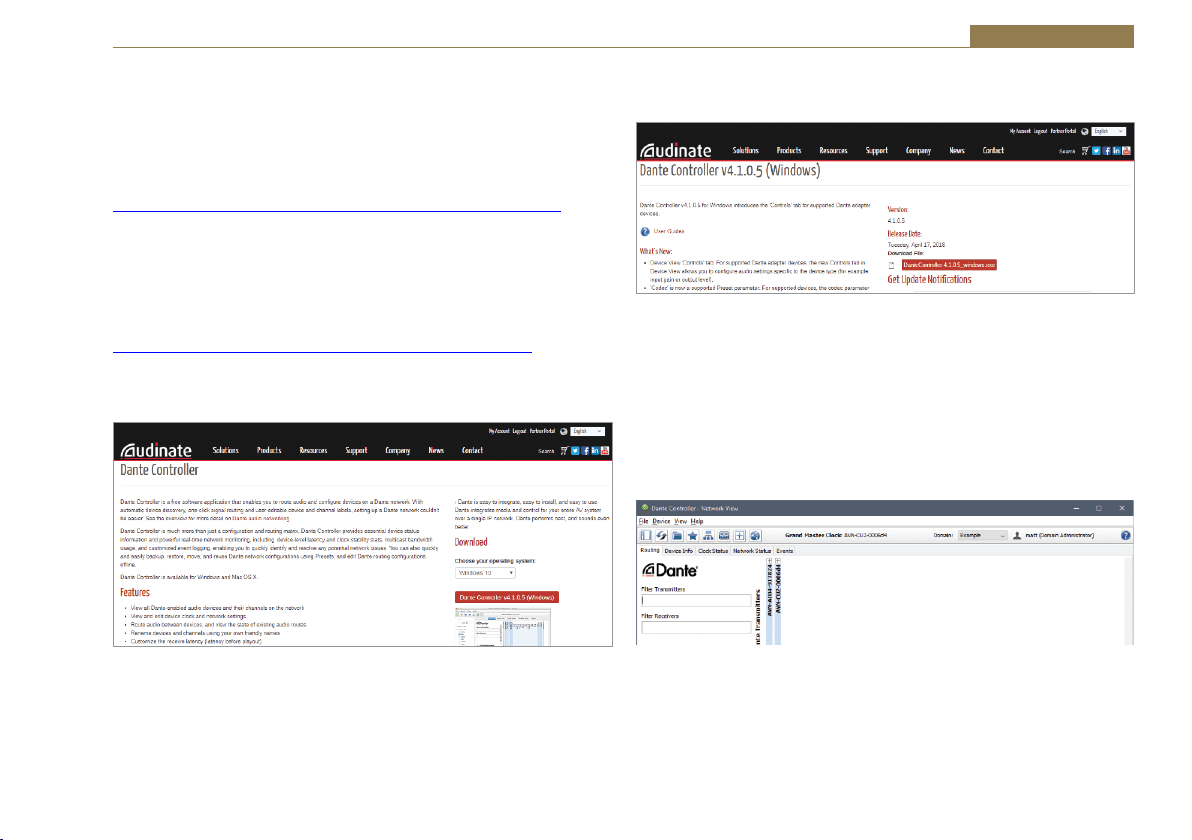Screen dimensions: 1192x840
Task: Open the File menu in Dante Controller
Action: [x=643, y=521]
